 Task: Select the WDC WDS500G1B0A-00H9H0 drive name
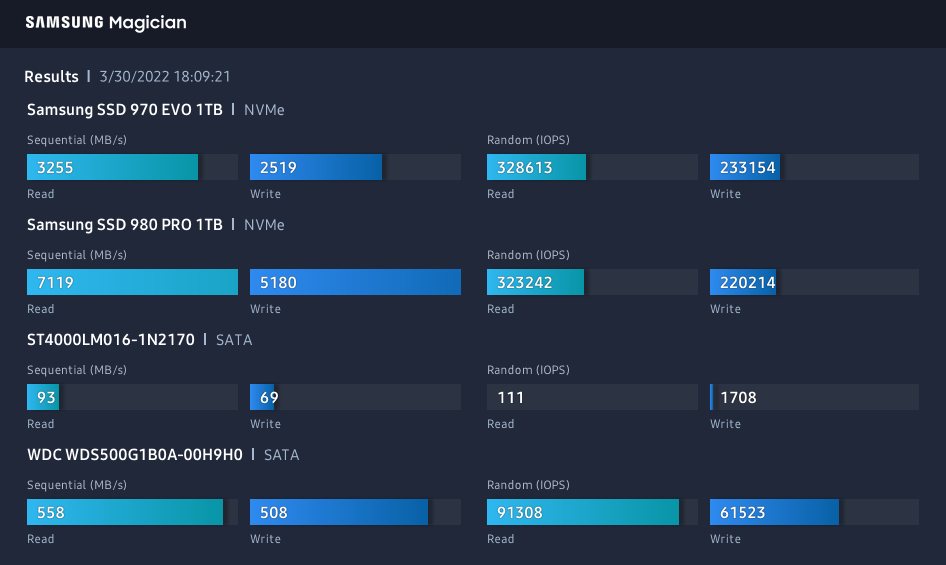click(135, 454)
